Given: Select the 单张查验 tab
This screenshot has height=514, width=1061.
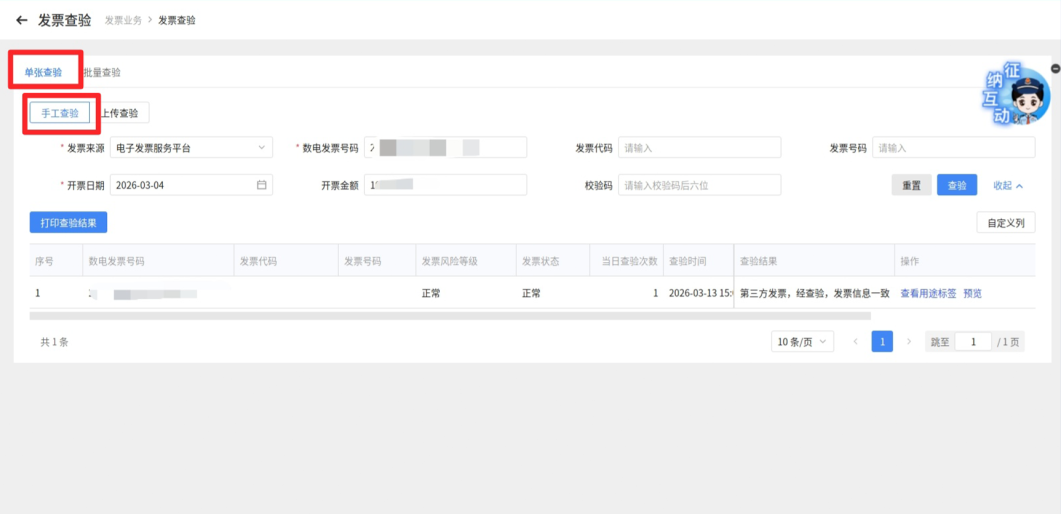Looking at the screenshot, I should point(43,72).
